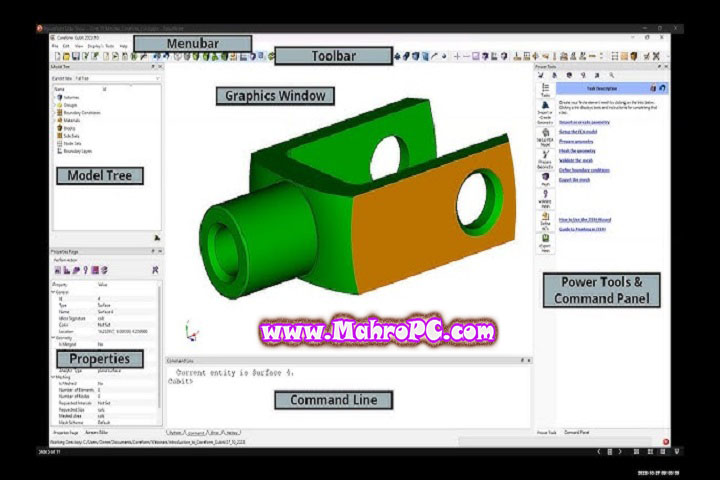This screenshot has height=480, width=720.
Task: Click the Define BCs sidebar icon
Action: pyautogui.click(x=545, y=221)
